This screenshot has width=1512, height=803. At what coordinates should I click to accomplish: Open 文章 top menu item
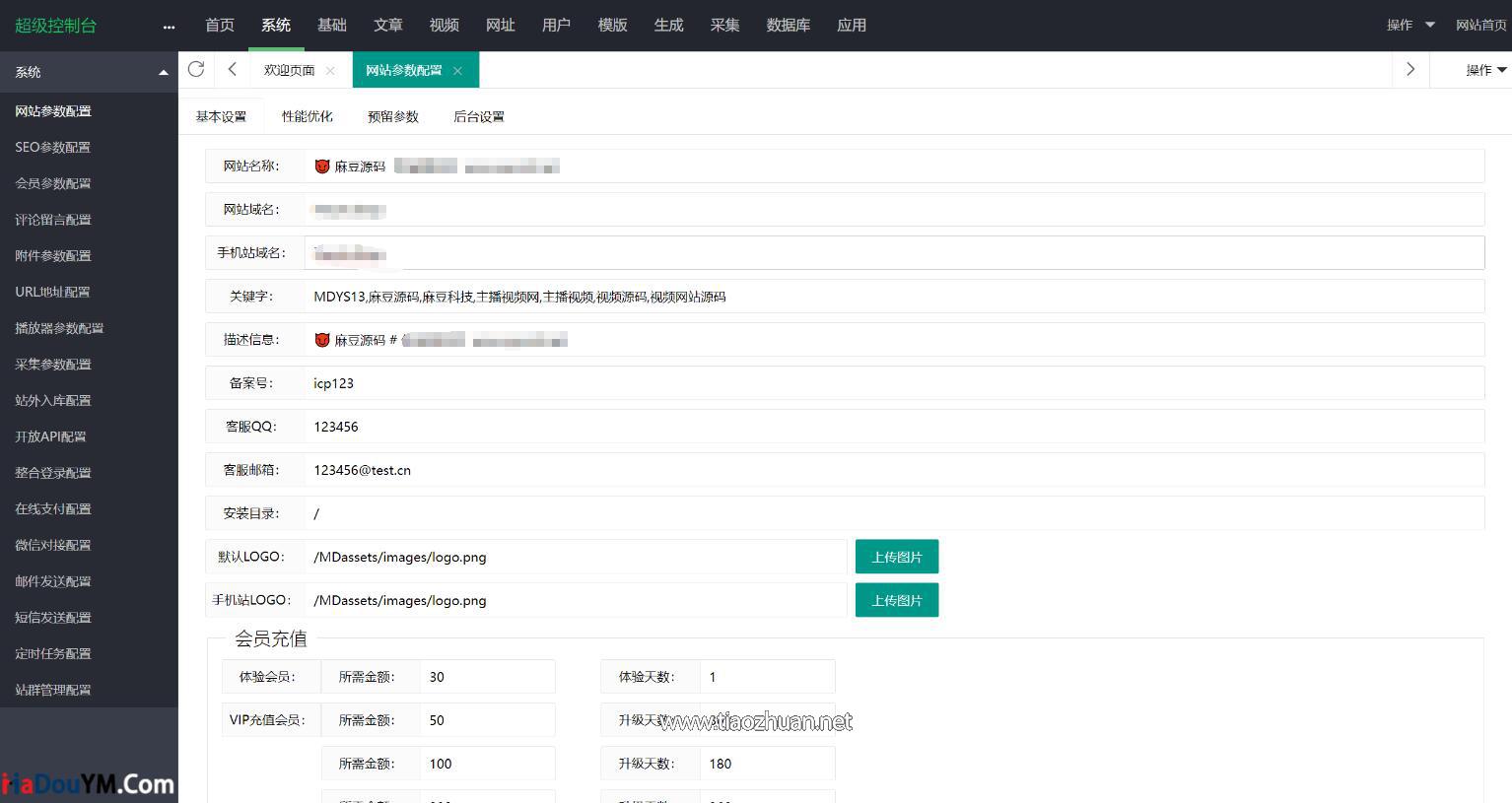tap(388, 25)
